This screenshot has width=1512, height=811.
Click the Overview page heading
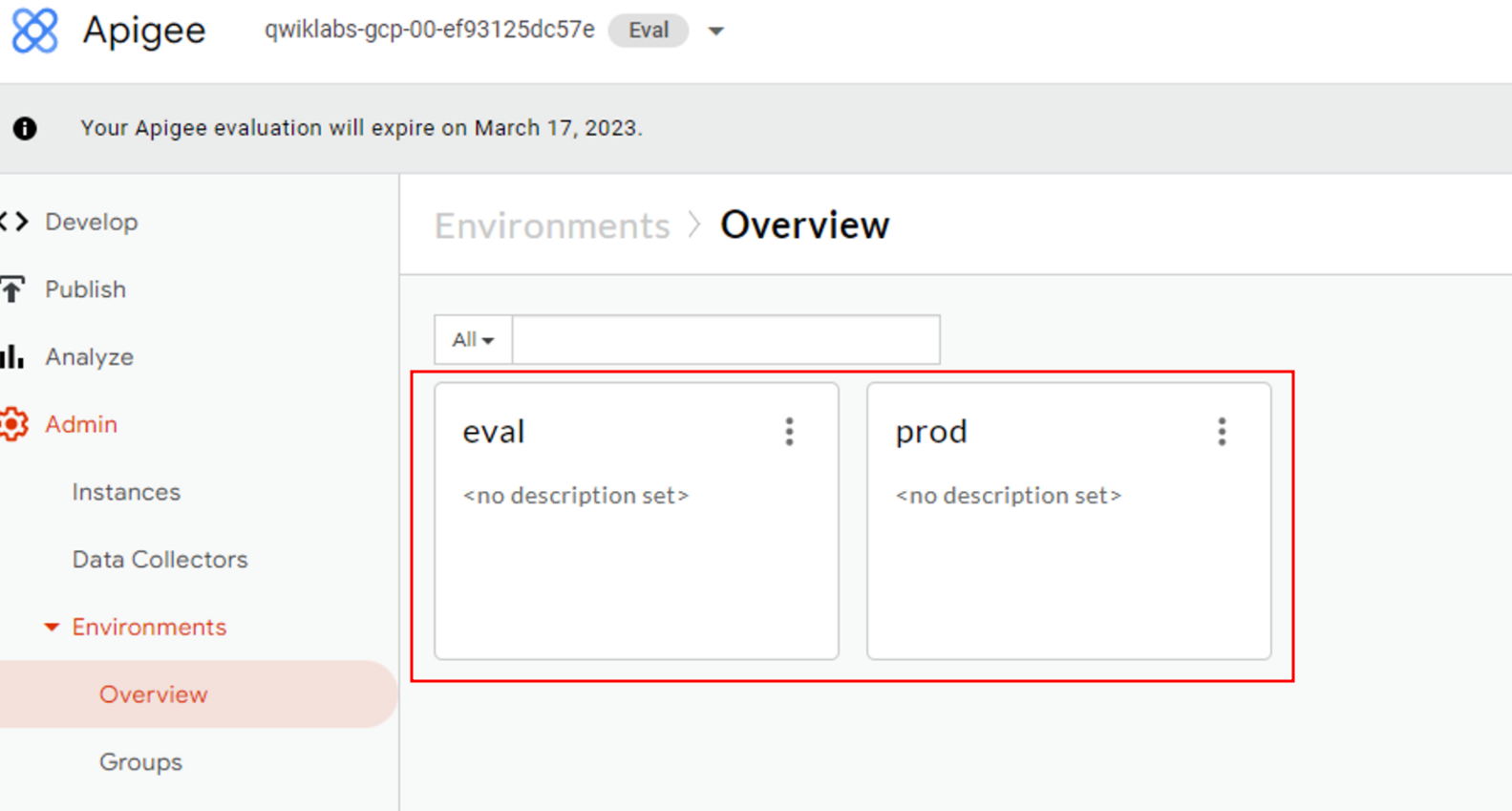pyautogui.click(x=804, y=225)
